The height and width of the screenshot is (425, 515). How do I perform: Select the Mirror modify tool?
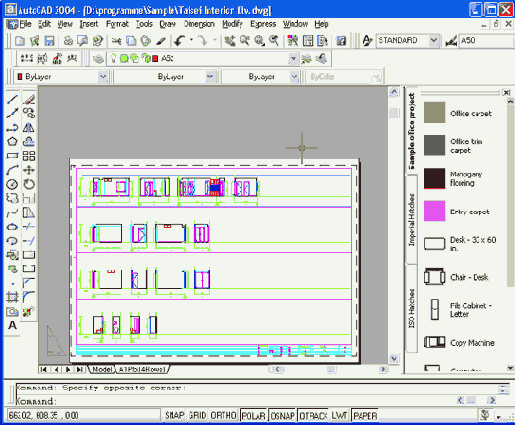pyautogui.click(x=29, y=127)
